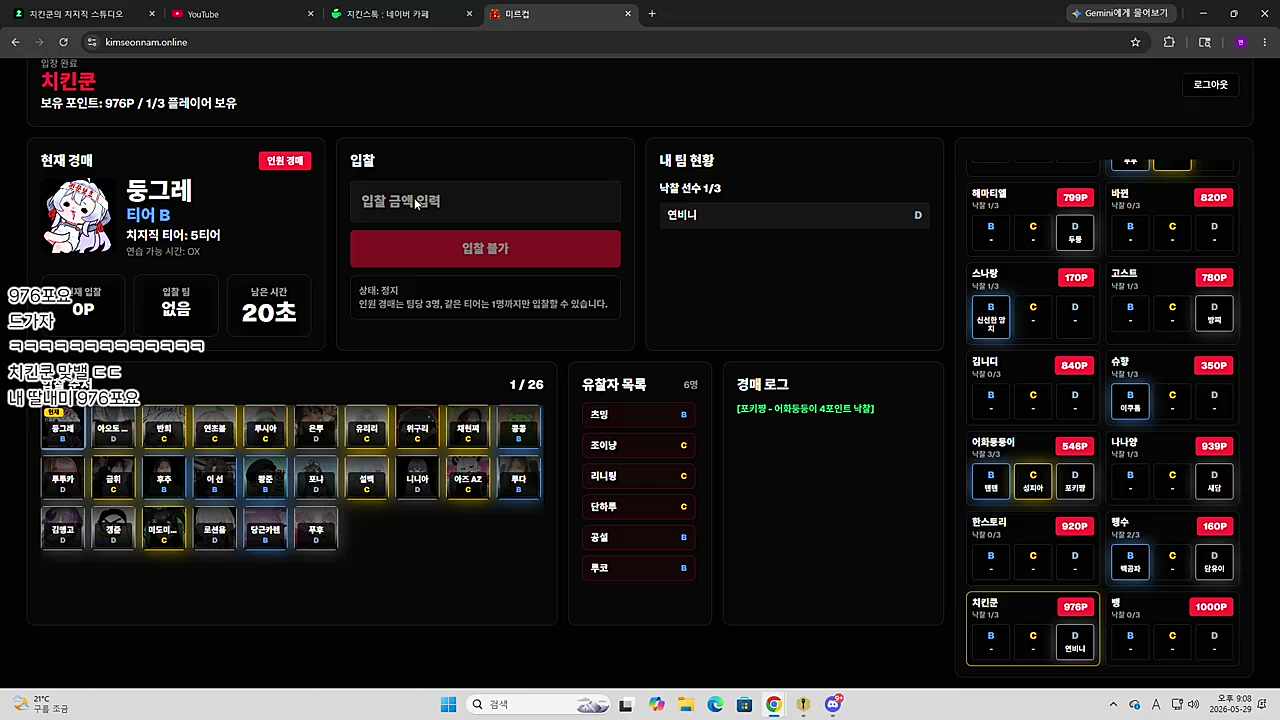Open the Chrome extensions puzzle icon

[1169, 42]
